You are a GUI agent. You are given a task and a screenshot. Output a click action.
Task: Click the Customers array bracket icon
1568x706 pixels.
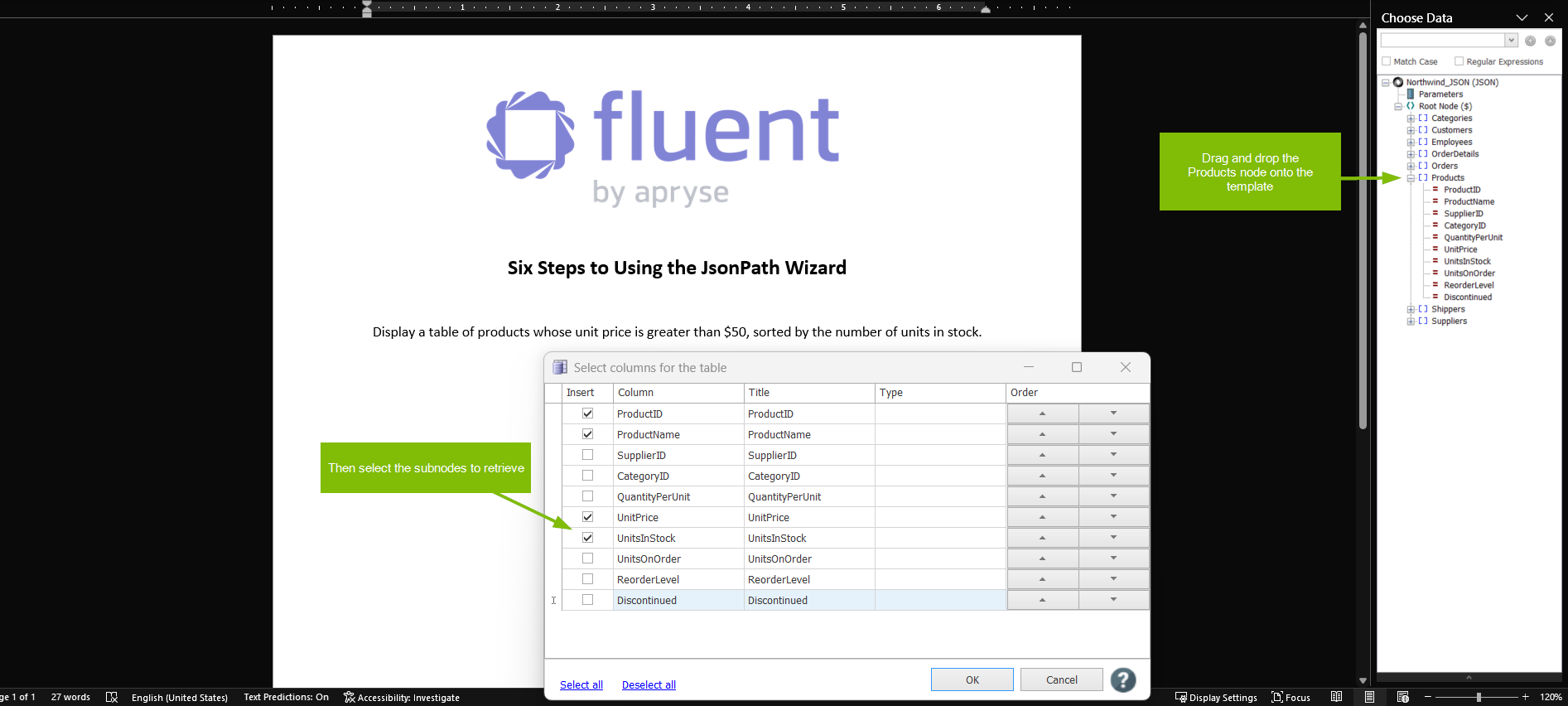(x=1423, y=130)
